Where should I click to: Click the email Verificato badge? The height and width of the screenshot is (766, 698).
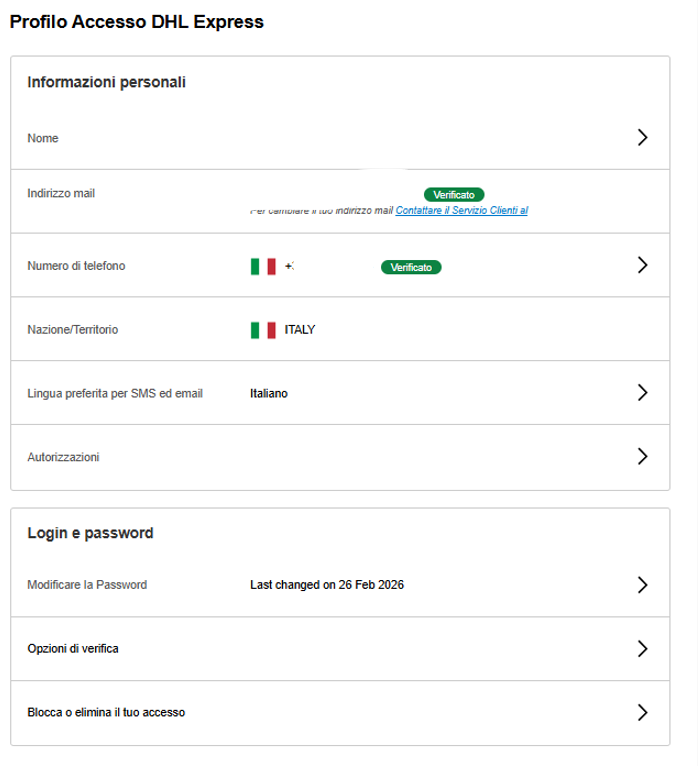(x=454, y=195)
